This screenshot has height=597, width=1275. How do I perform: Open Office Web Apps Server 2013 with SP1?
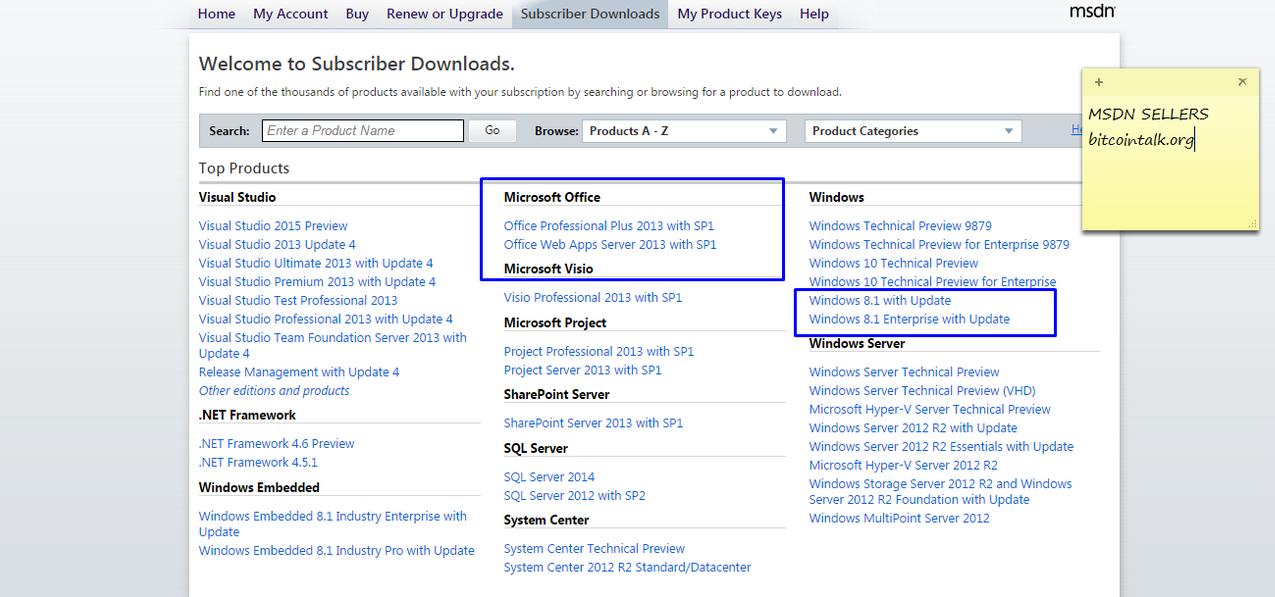pyautogui.click(x=610, y=244)
